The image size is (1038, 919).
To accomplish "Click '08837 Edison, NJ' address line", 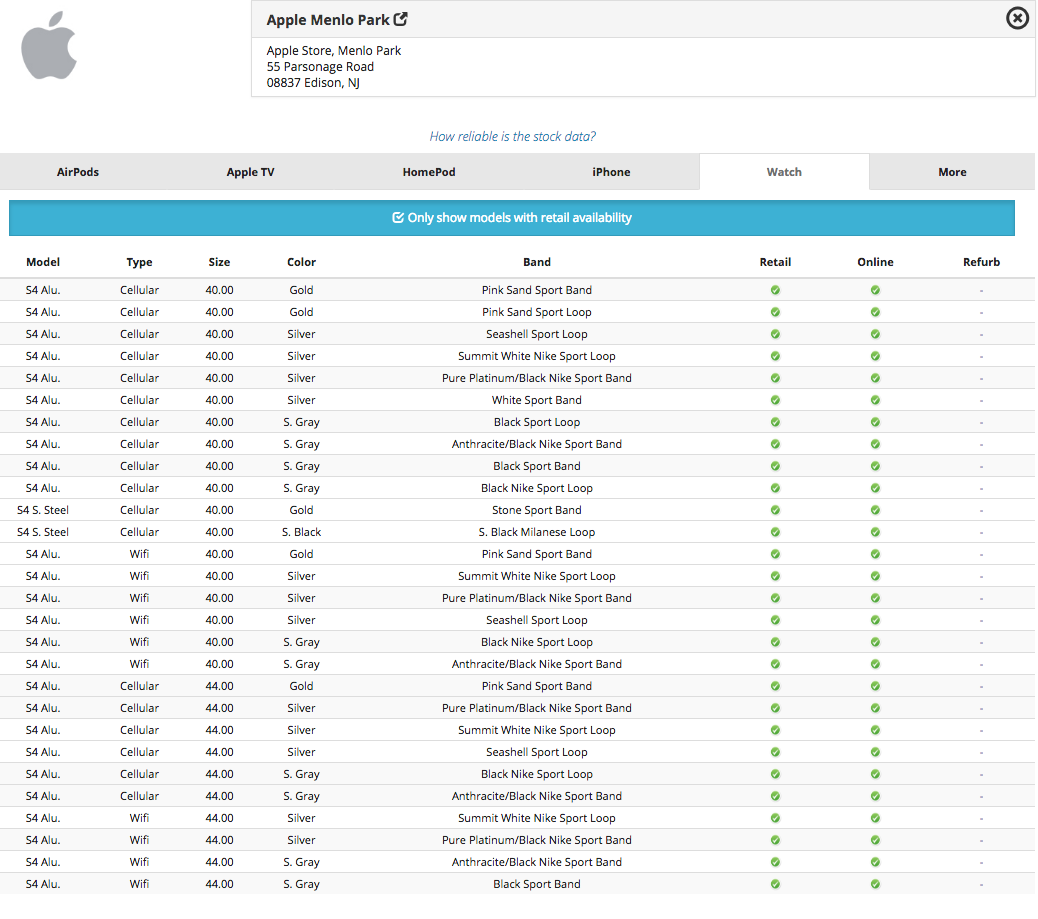I will point(313,83).
